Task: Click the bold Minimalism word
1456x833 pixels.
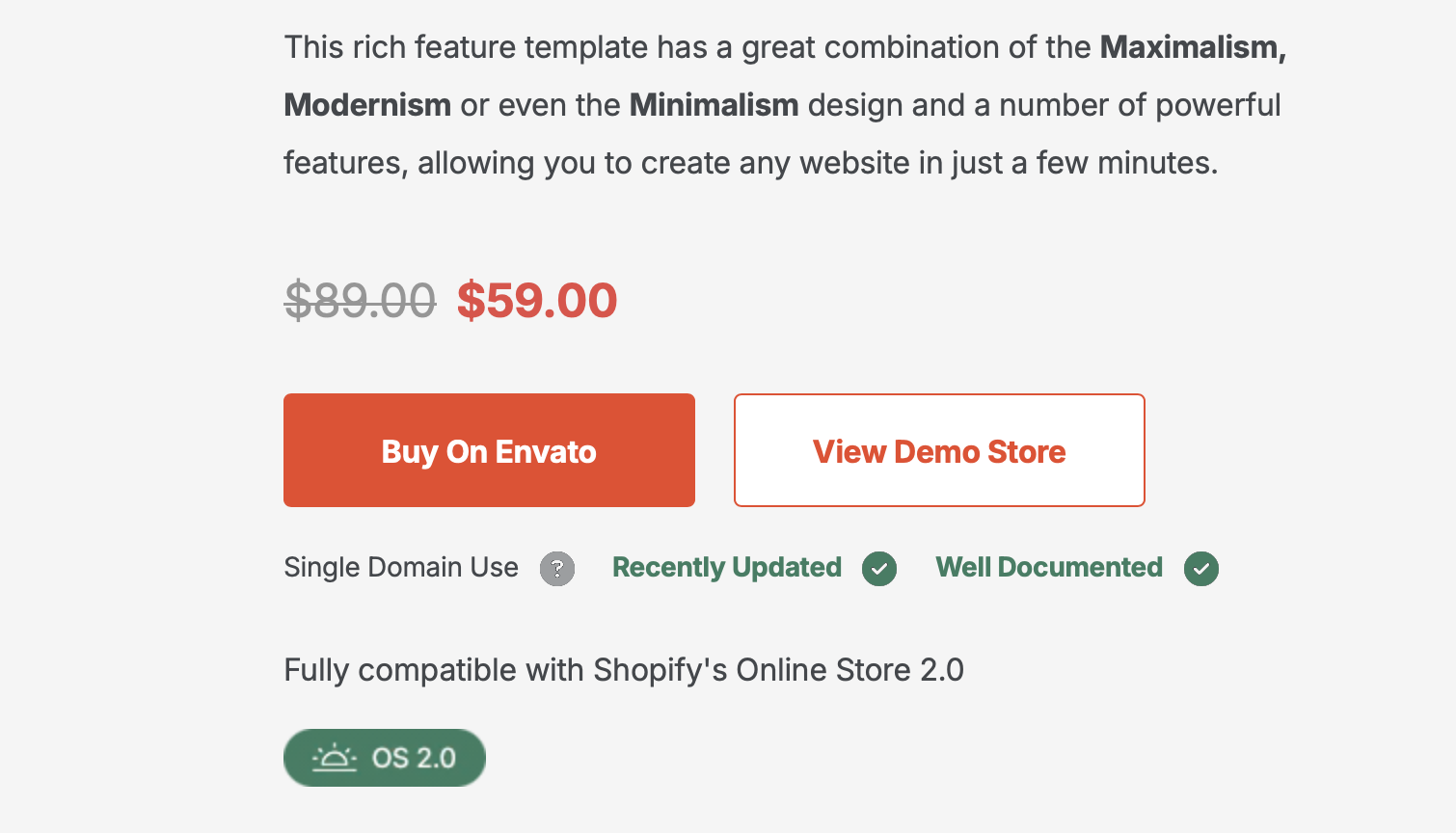Action: [715, 104]
